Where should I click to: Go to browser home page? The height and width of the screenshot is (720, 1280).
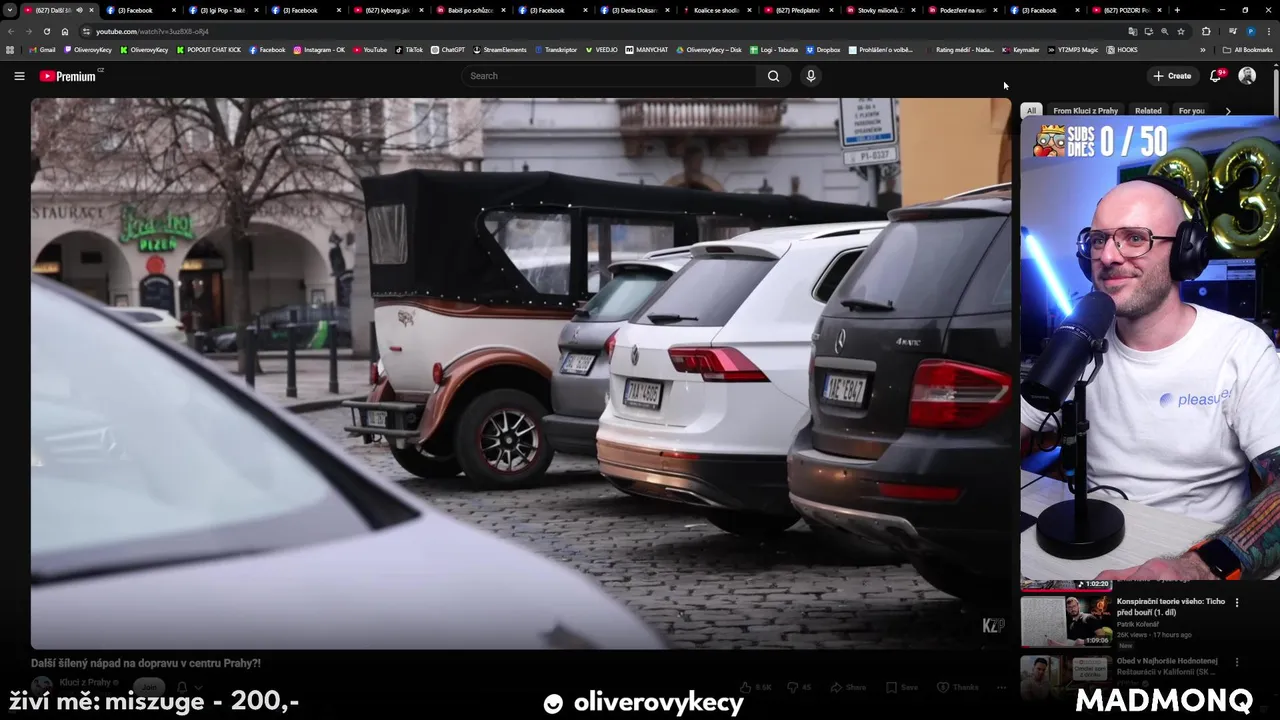63,31
